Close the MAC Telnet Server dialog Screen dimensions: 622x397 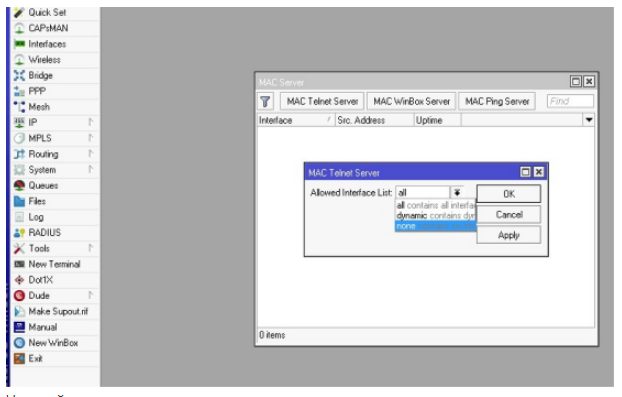(539, 172)
